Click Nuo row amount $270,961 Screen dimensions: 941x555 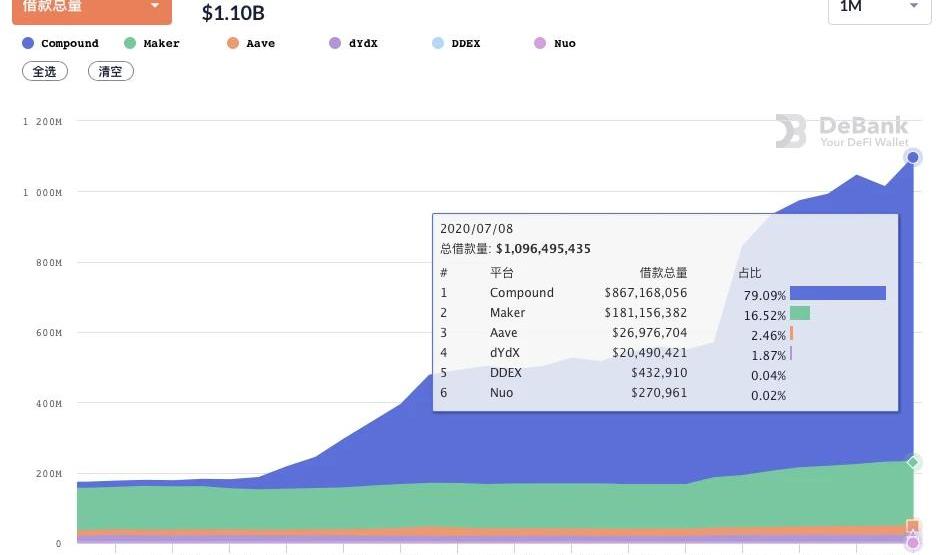point(659,392)
